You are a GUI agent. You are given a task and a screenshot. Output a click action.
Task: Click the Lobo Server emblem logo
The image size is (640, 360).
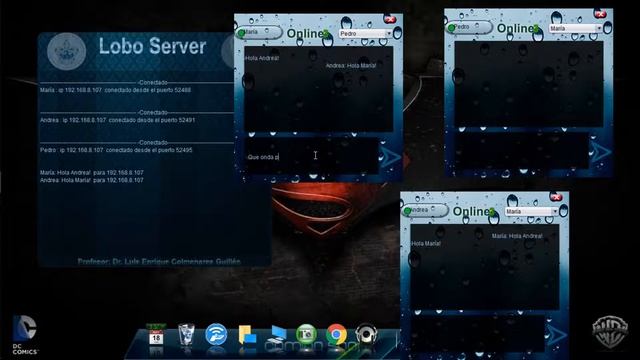tap(67, 51)
